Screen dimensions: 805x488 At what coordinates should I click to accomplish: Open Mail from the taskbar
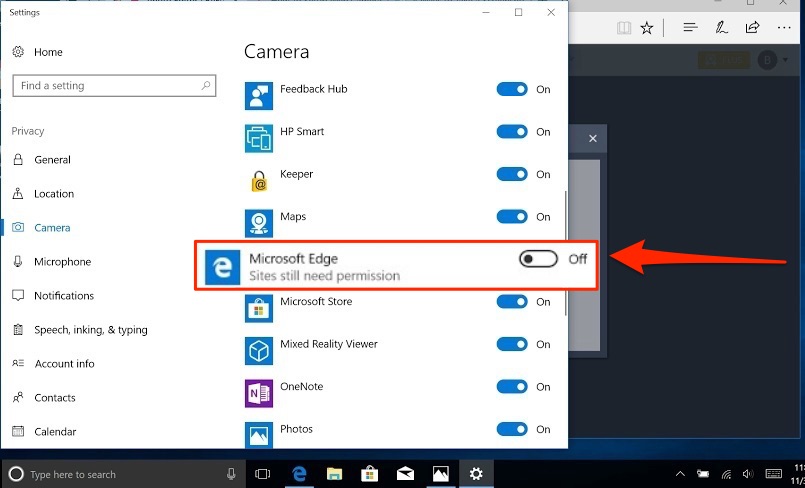click(405, 474)
